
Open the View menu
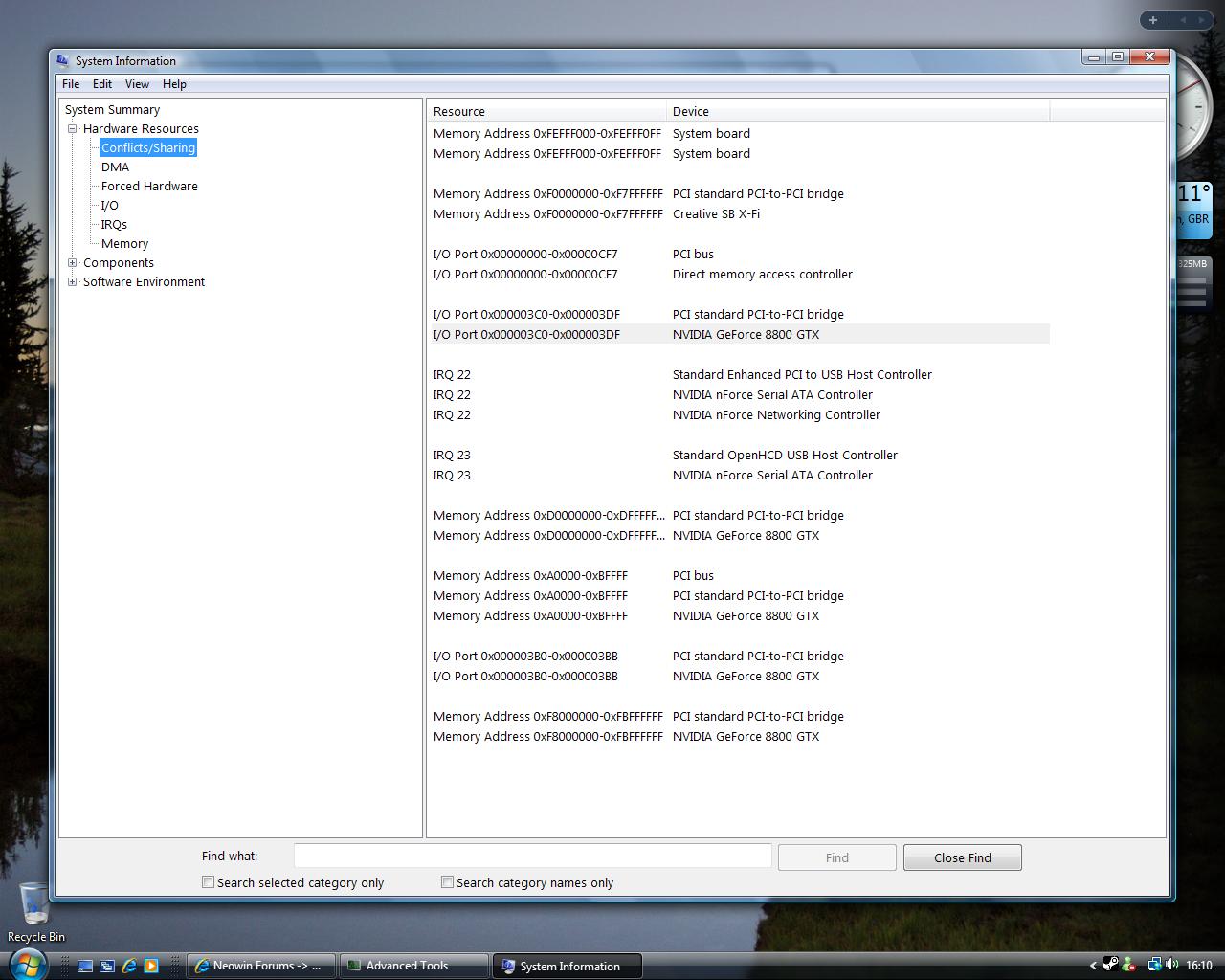137,84
